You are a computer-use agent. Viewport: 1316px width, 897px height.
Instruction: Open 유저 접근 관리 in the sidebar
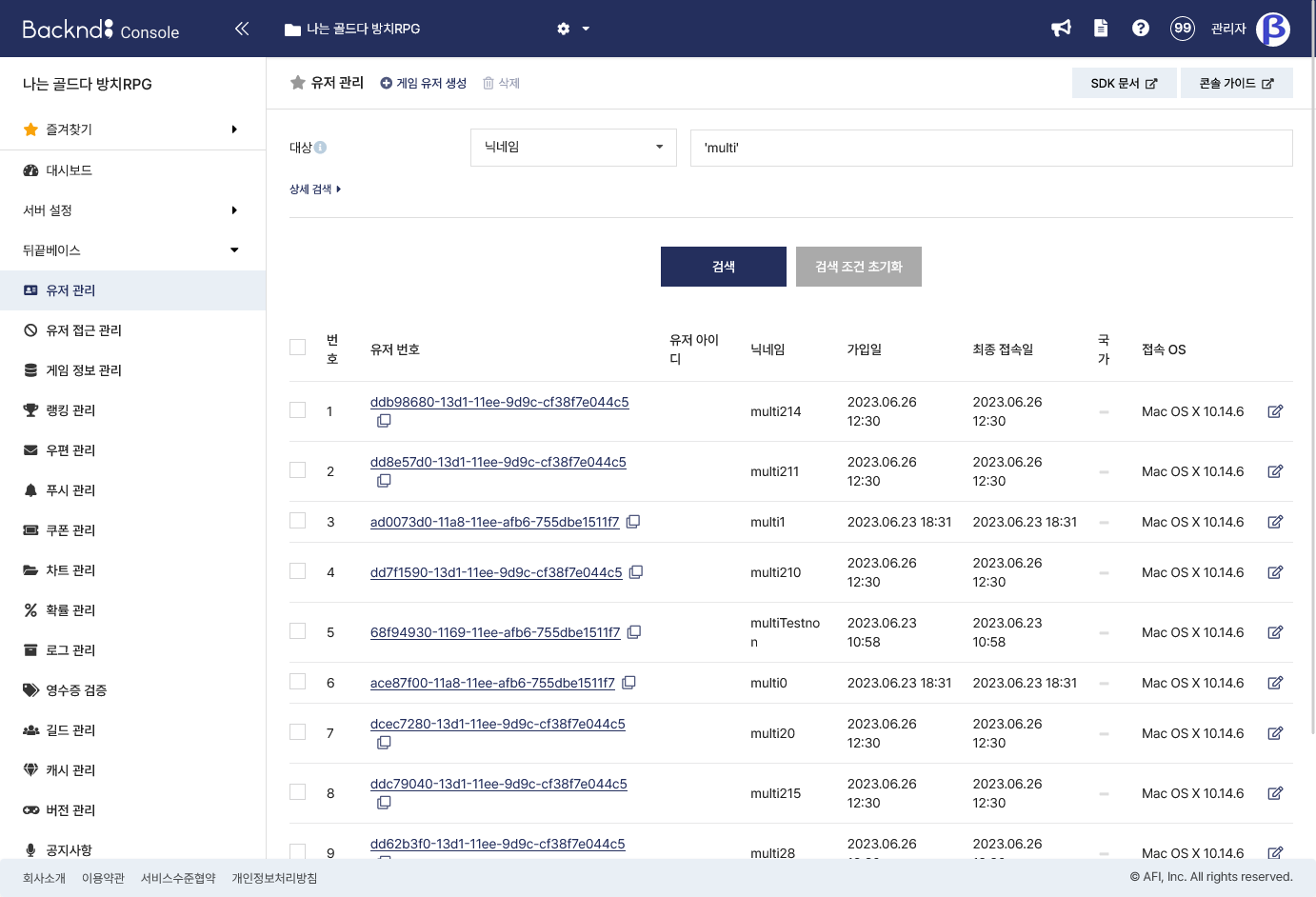click(x=132, y=330)
